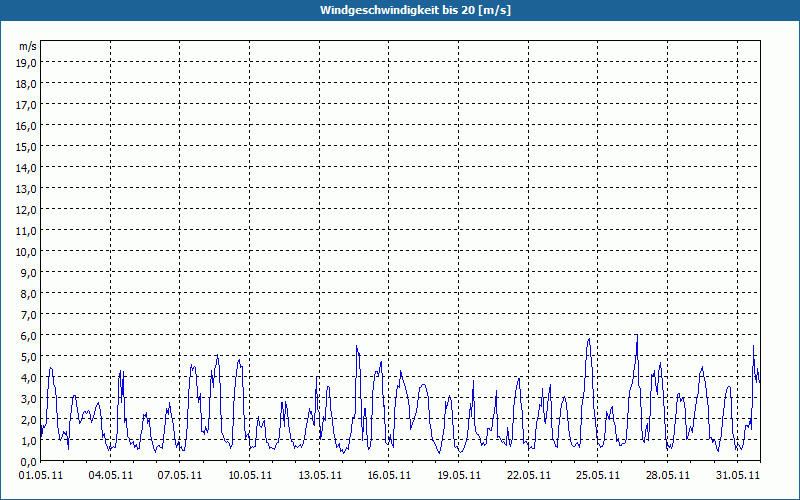Click the 31.05.11 date label
Image resolution: width=800 pixels, height=500 pixels.
737,475
